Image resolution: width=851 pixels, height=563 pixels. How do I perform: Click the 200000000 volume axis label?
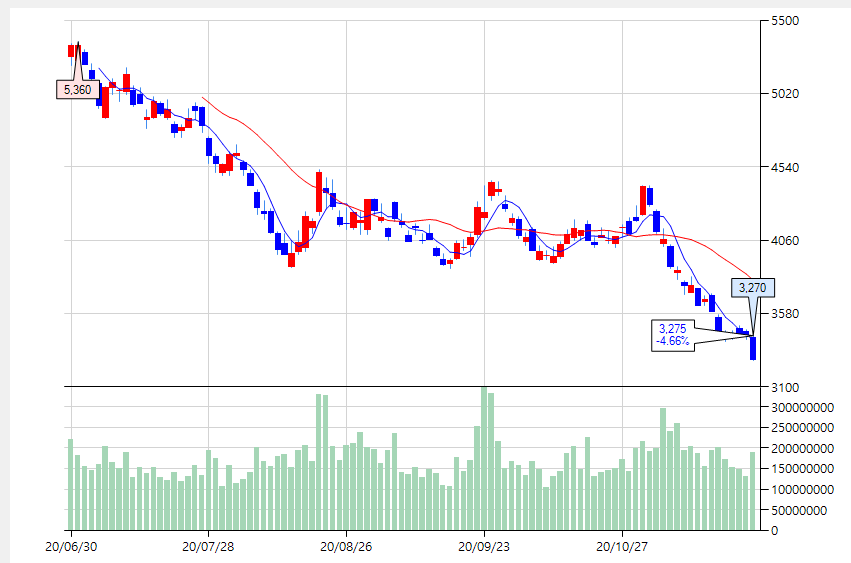pos(802,448)
